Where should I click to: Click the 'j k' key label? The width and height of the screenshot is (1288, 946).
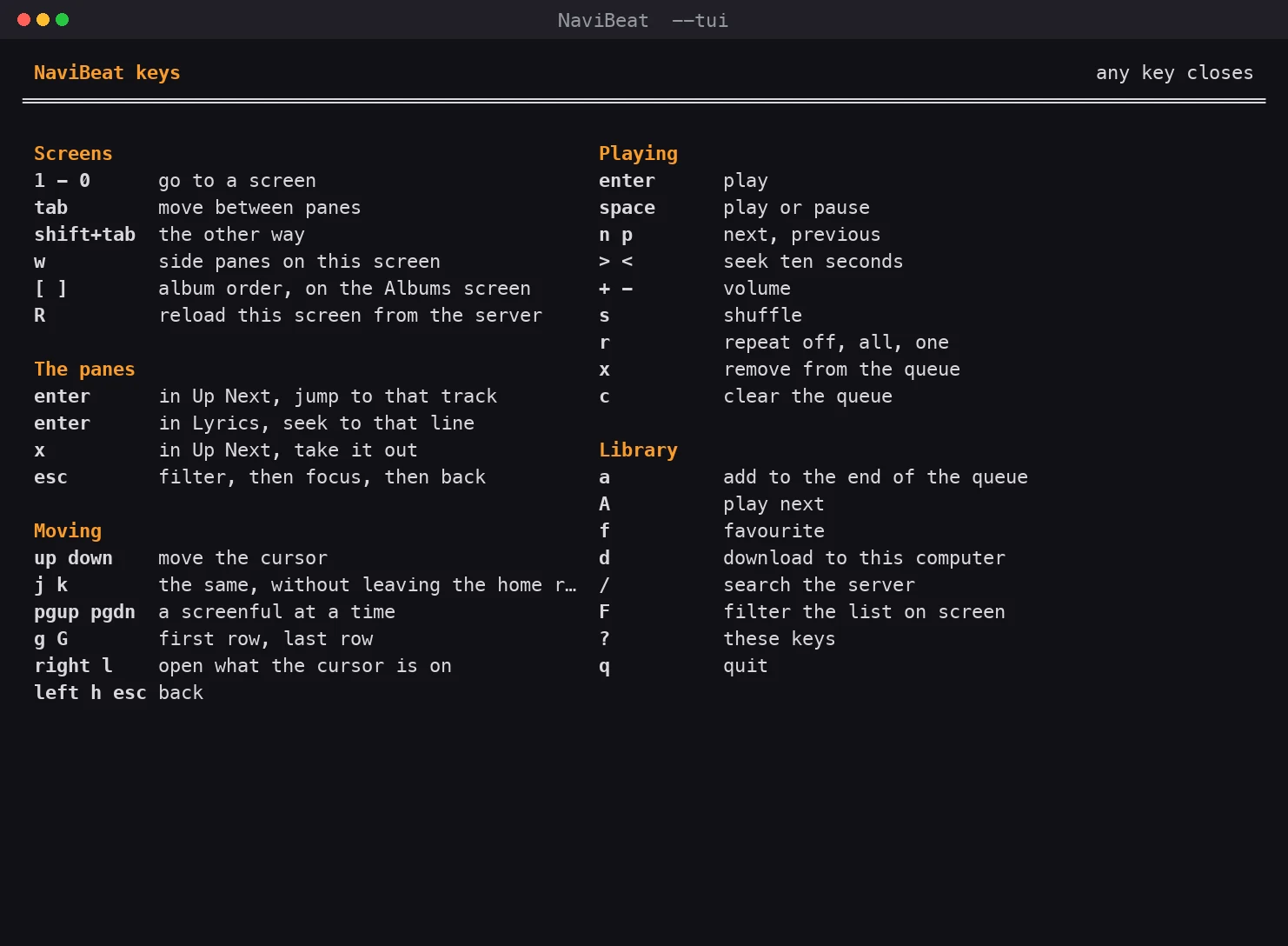pos(50,585)
